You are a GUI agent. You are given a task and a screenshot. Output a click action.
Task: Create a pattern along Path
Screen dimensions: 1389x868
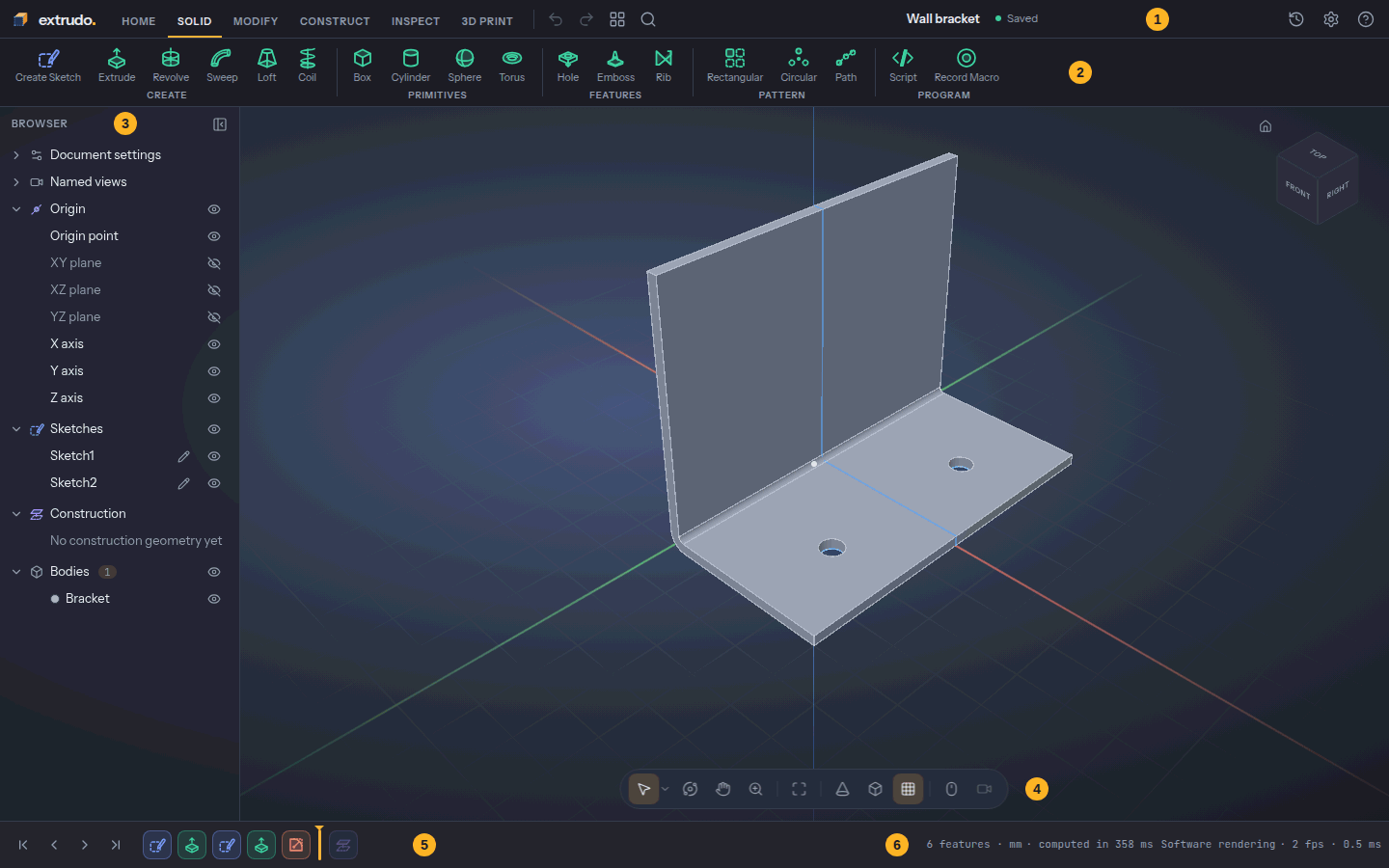point(846,66)
